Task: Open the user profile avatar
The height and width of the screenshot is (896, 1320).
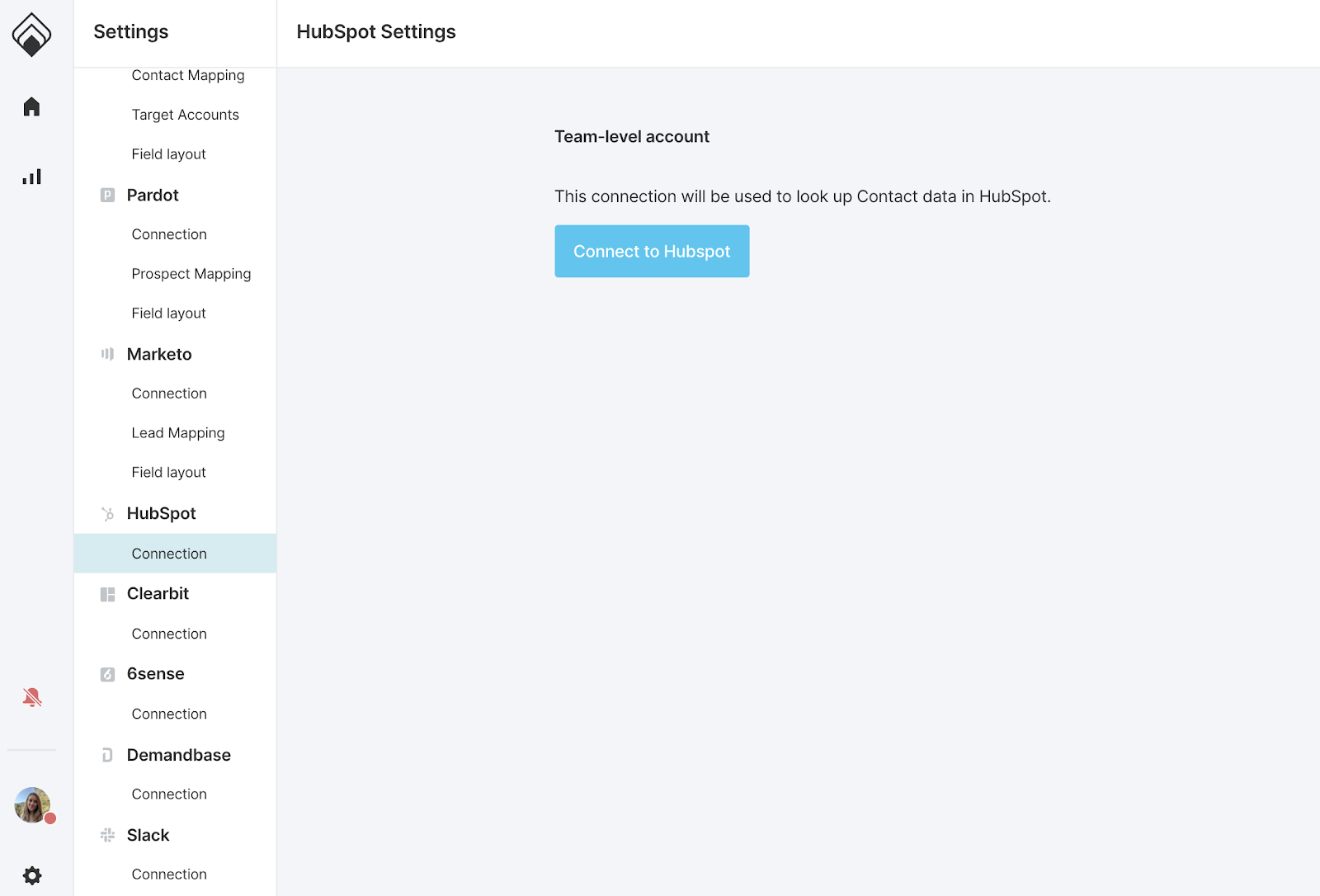Action: (32, 805)
